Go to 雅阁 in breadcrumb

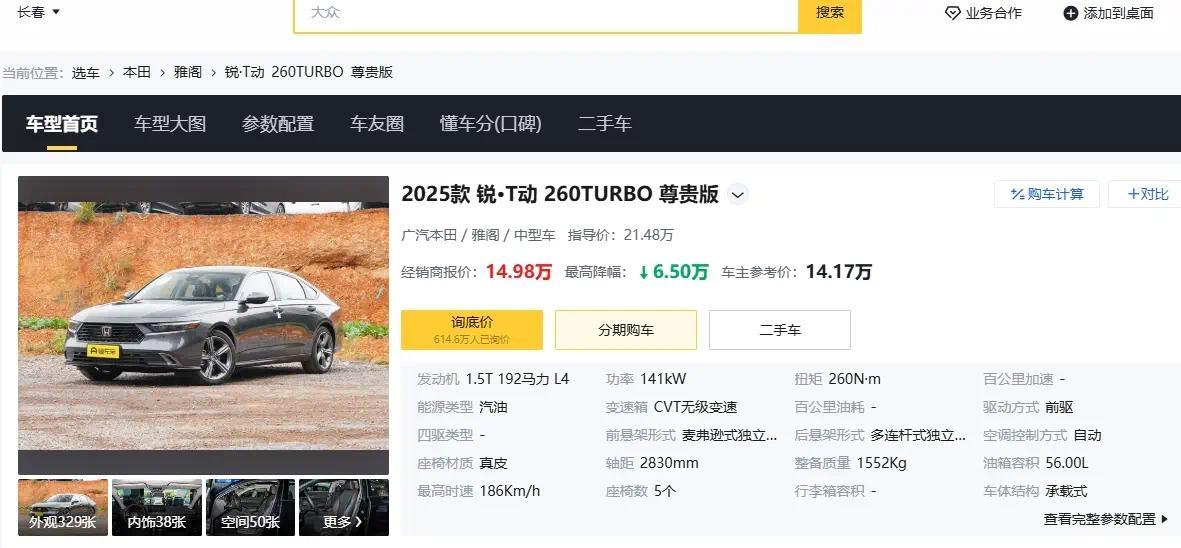pos(188,73)
